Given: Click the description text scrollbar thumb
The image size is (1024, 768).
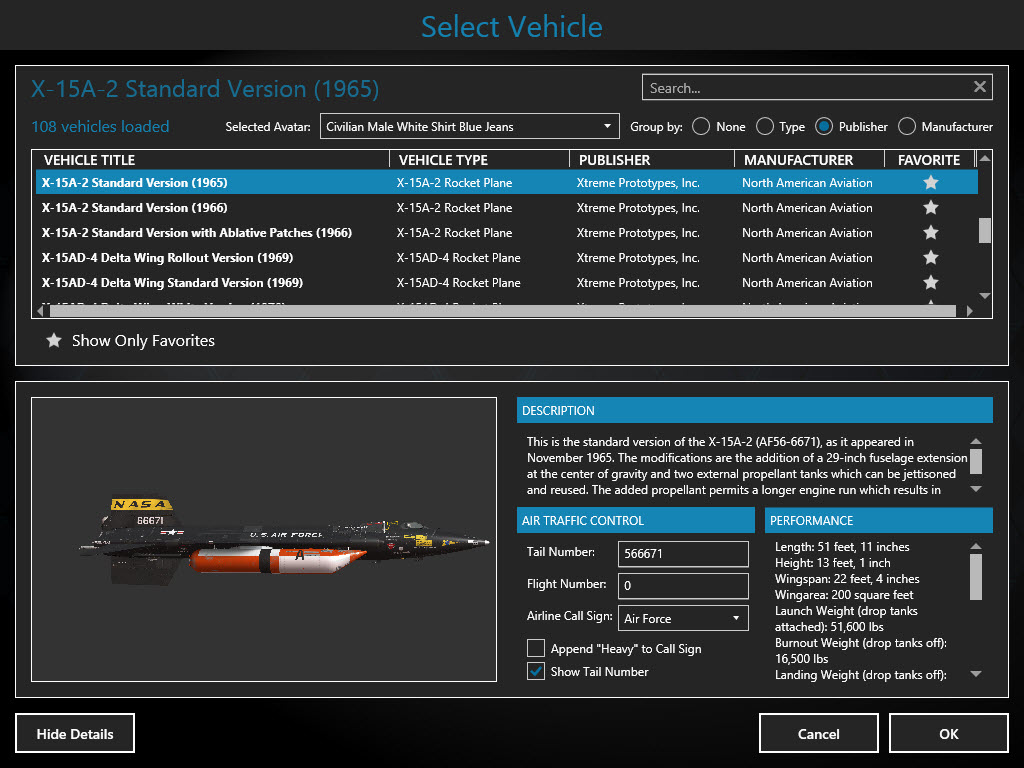Looking at the screenshot, I should click(x=976, y=460).
